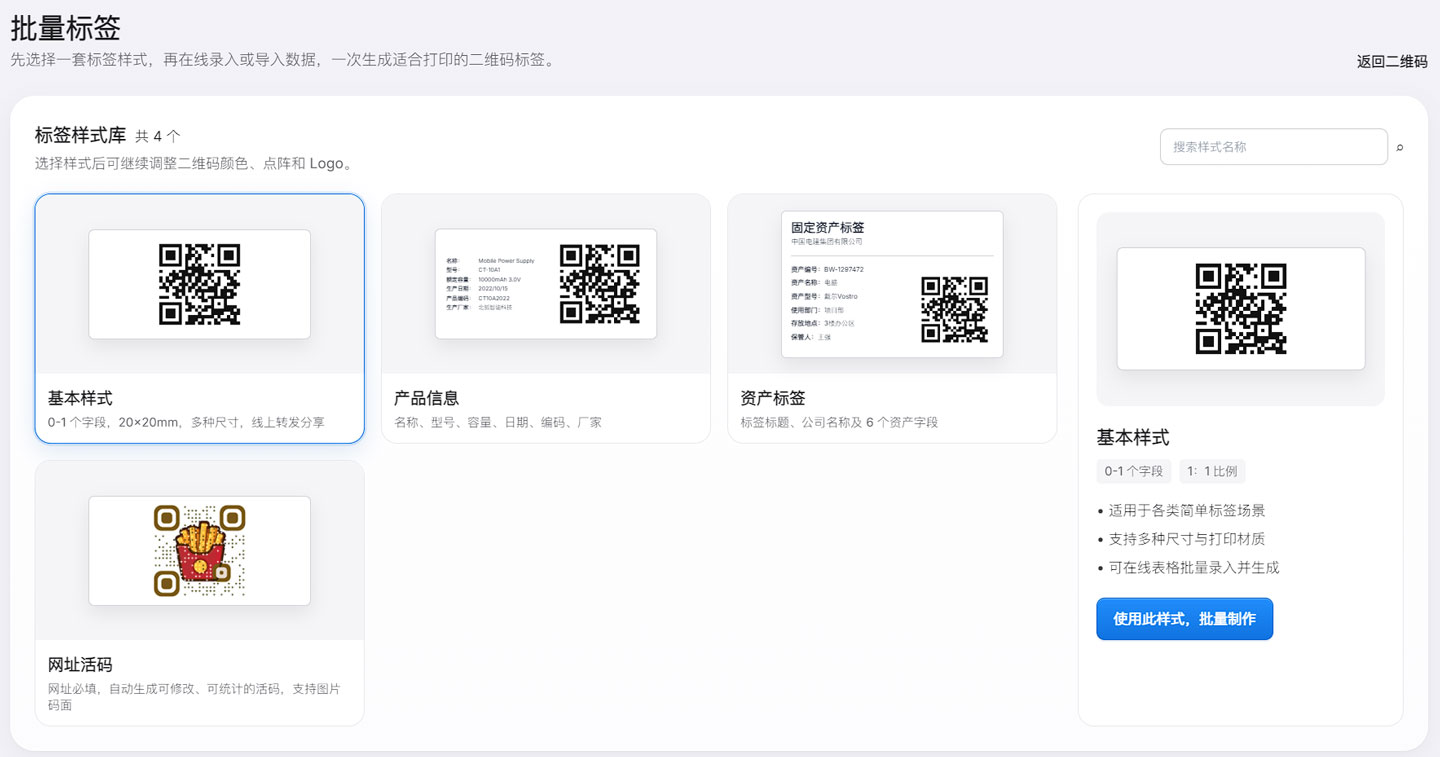Screen dimensions: 1440x757
Task: Click the 资产标签 card title
Action: pos(773,398)
